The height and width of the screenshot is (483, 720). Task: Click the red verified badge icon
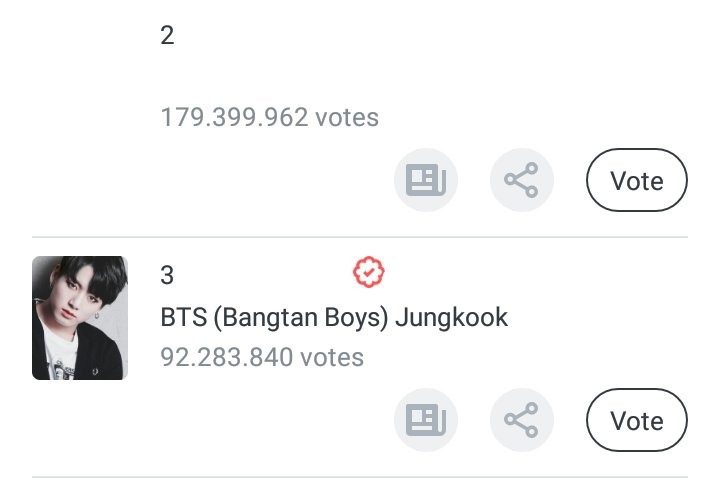(x=369, y=270)
